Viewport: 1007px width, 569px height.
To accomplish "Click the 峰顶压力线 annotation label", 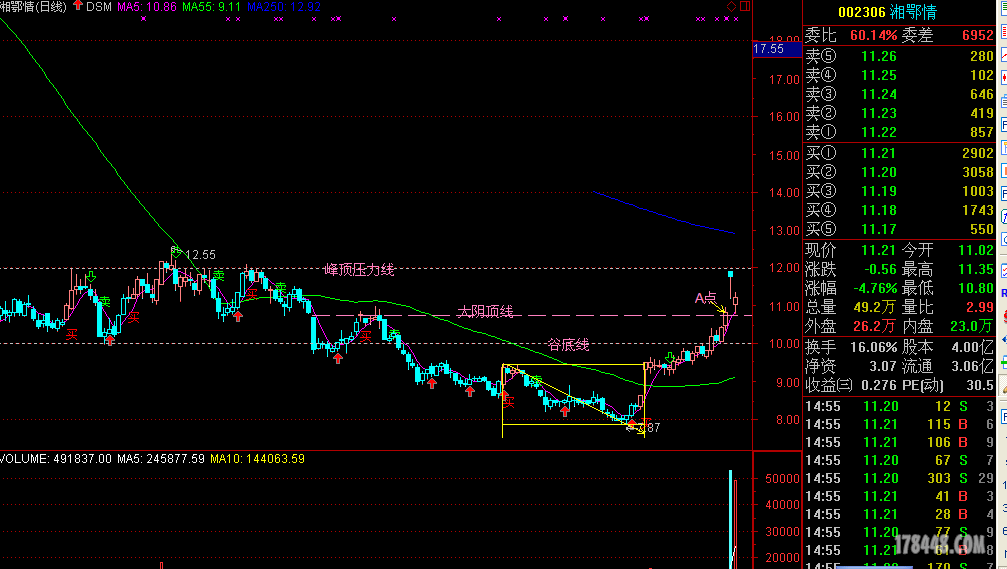I will click(x=359, y=270).
